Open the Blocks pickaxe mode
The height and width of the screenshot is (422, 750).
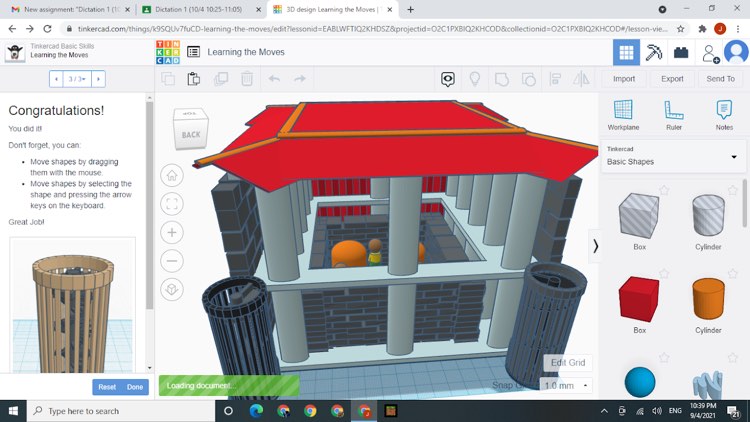[x=653, y=52]
